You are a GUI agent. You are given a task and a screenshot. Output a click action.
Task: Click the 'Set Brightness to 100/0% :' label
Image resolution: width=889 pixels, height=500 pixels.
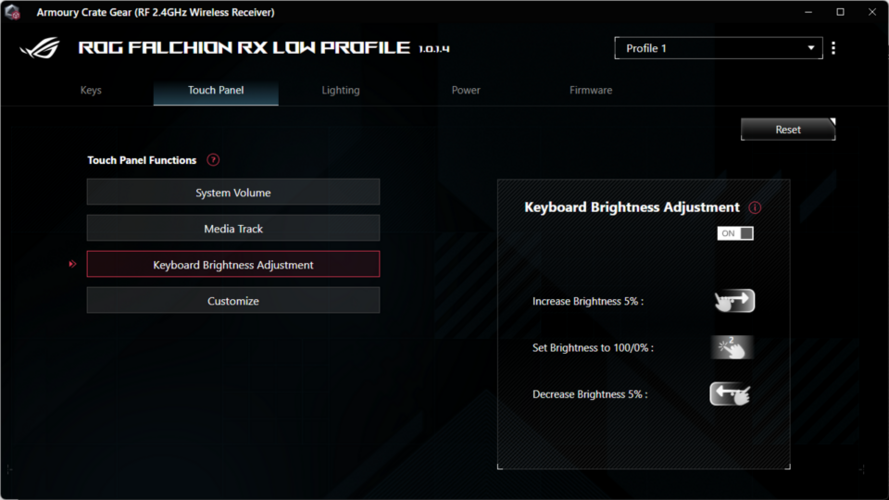[593, 348]
